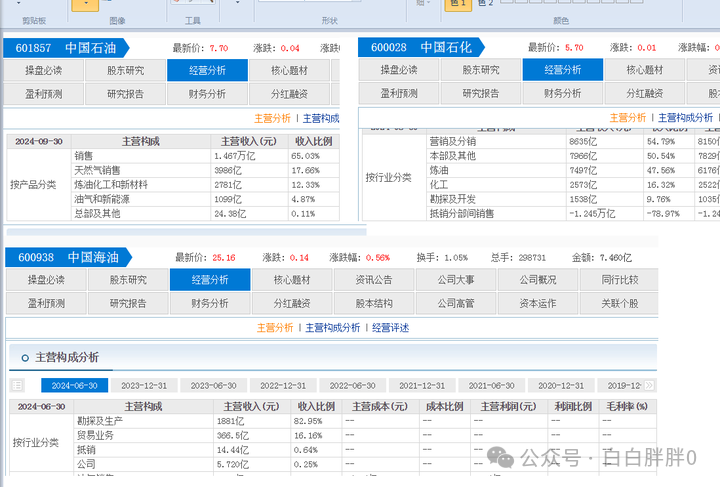Click the 600028 中国石化 title banner

421,47
